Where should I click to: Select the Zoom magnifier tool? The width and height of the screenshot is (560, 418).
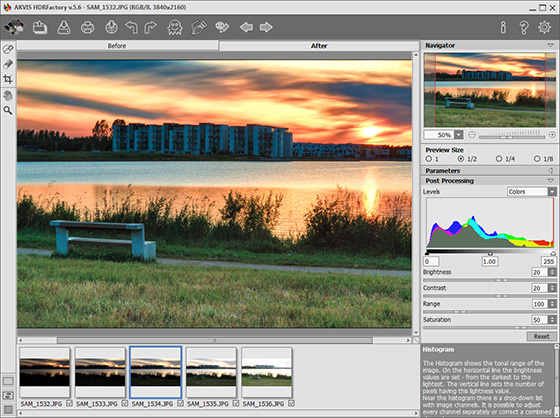(x=8, y=110)
